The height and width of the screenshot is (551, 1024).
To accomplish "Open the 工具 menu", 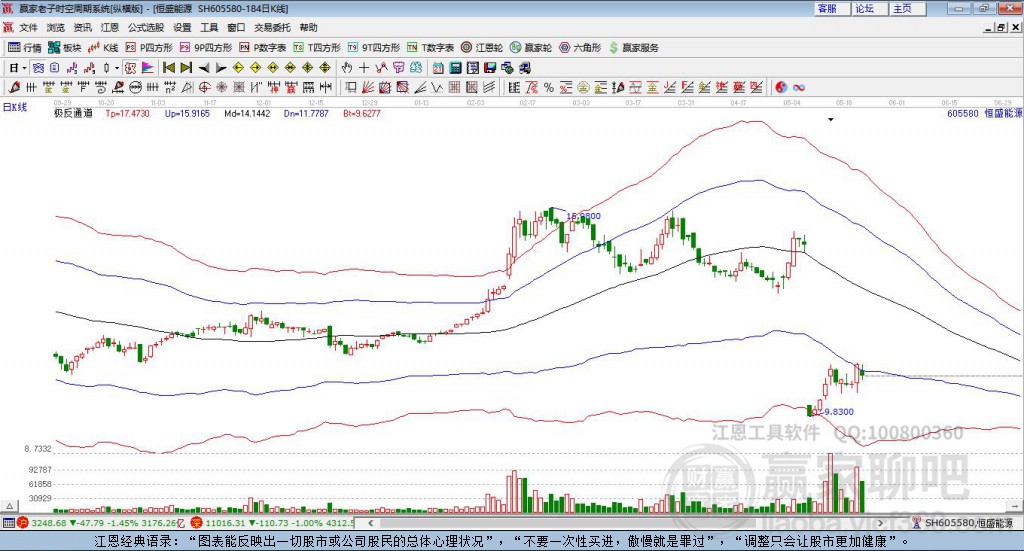I will point(209,27).
